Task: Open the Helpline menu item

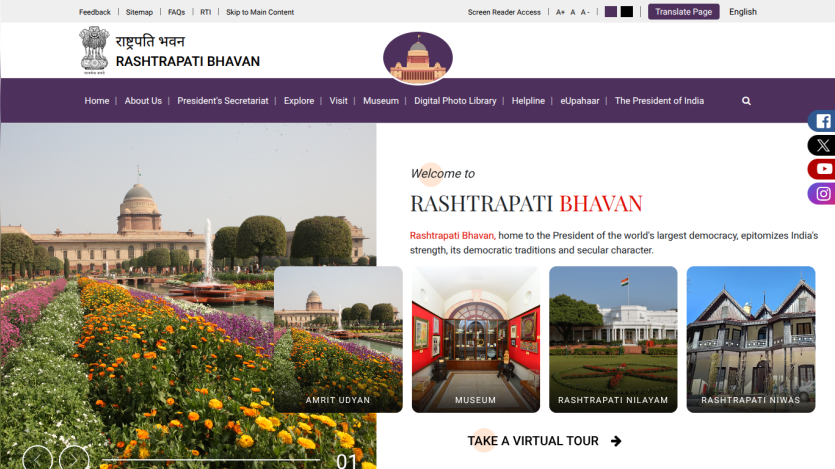Action: coord(528,101)
